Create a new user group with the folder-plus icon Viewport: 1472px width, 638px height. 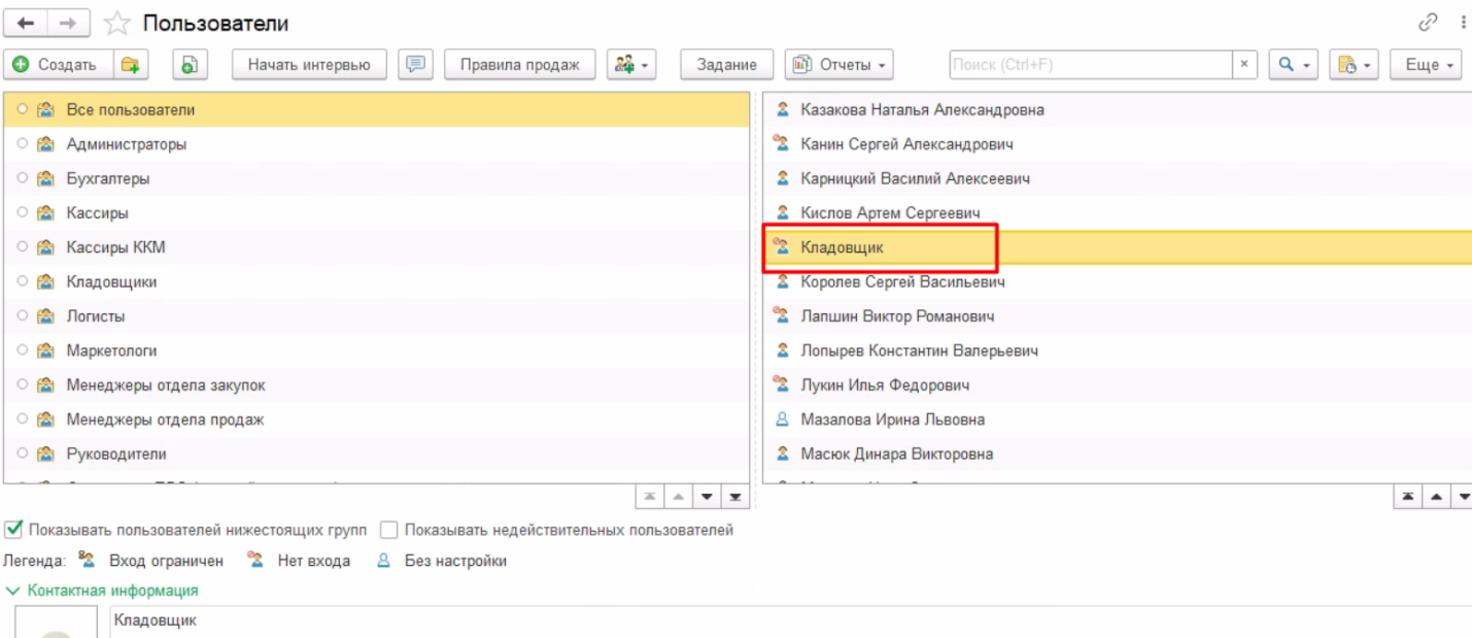click(x=130, y=65)
